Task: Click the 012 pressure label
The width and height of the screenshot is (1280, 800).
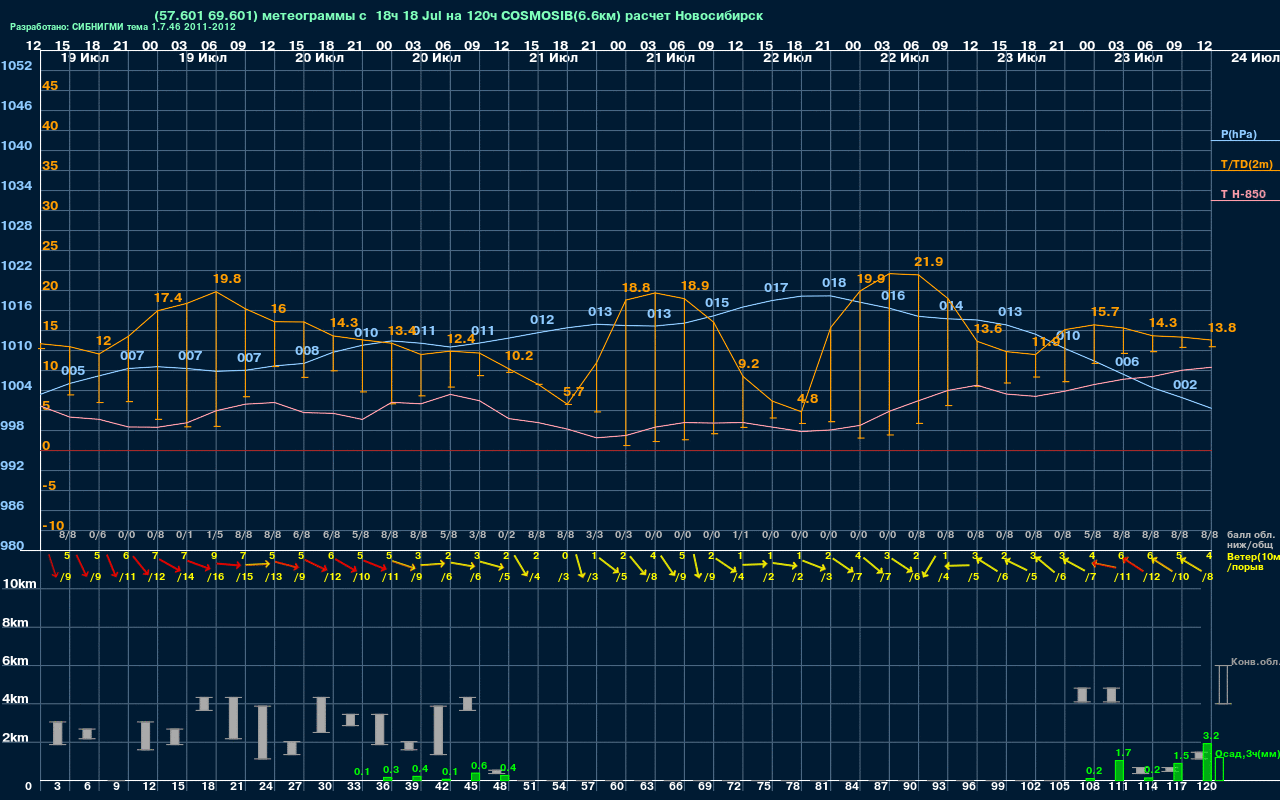Action: (x=542, y=321)
